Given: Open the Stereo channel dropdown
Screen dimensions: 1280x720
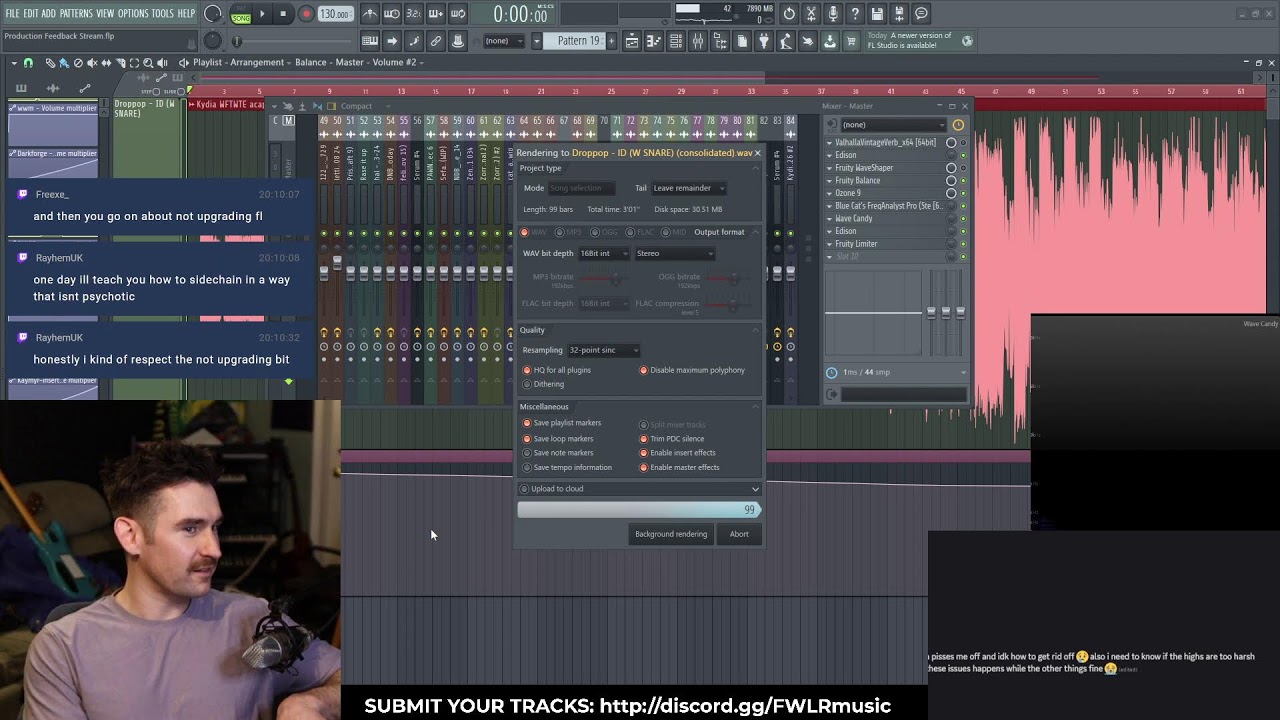Looking at the screenshot, I should (675, 253).
